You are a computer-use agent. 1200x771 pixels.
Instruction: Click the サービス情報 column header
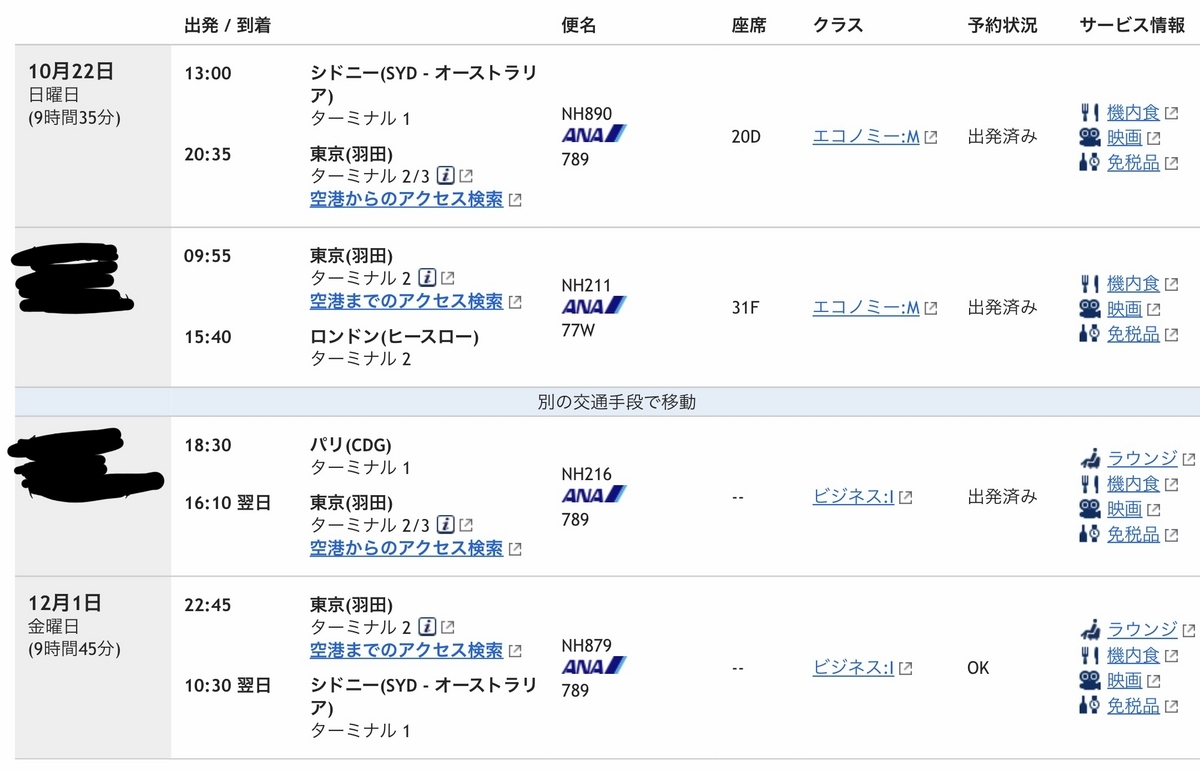(1132, 26)
